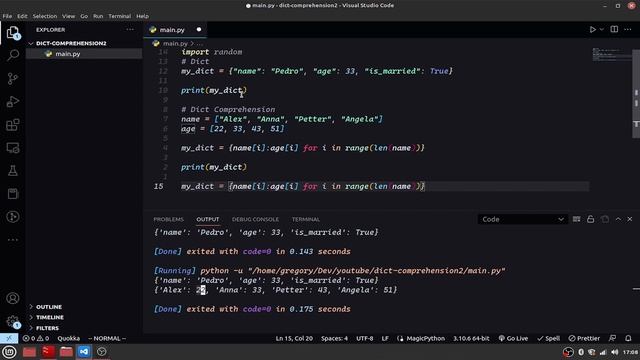
Task: Click main.py in the breadcrumb
Action: tap(175, 43)
